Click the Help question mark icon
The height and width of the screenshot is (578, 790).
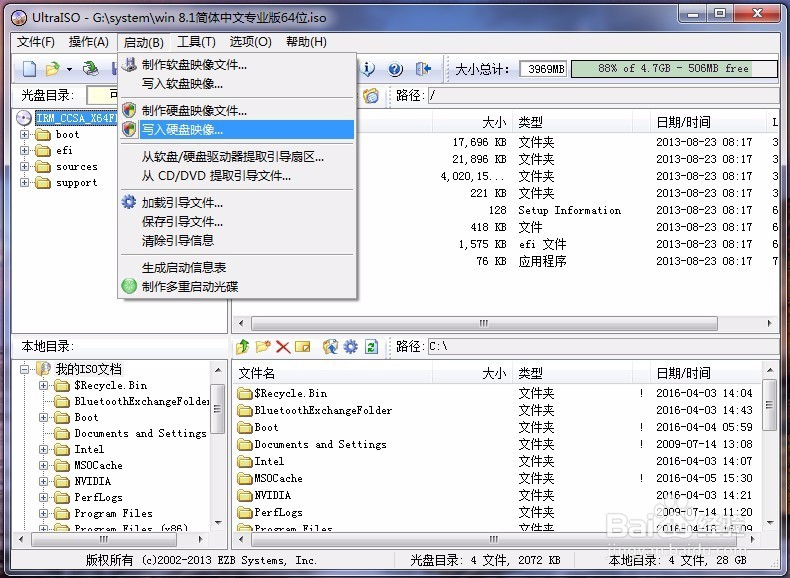(396, 69)
